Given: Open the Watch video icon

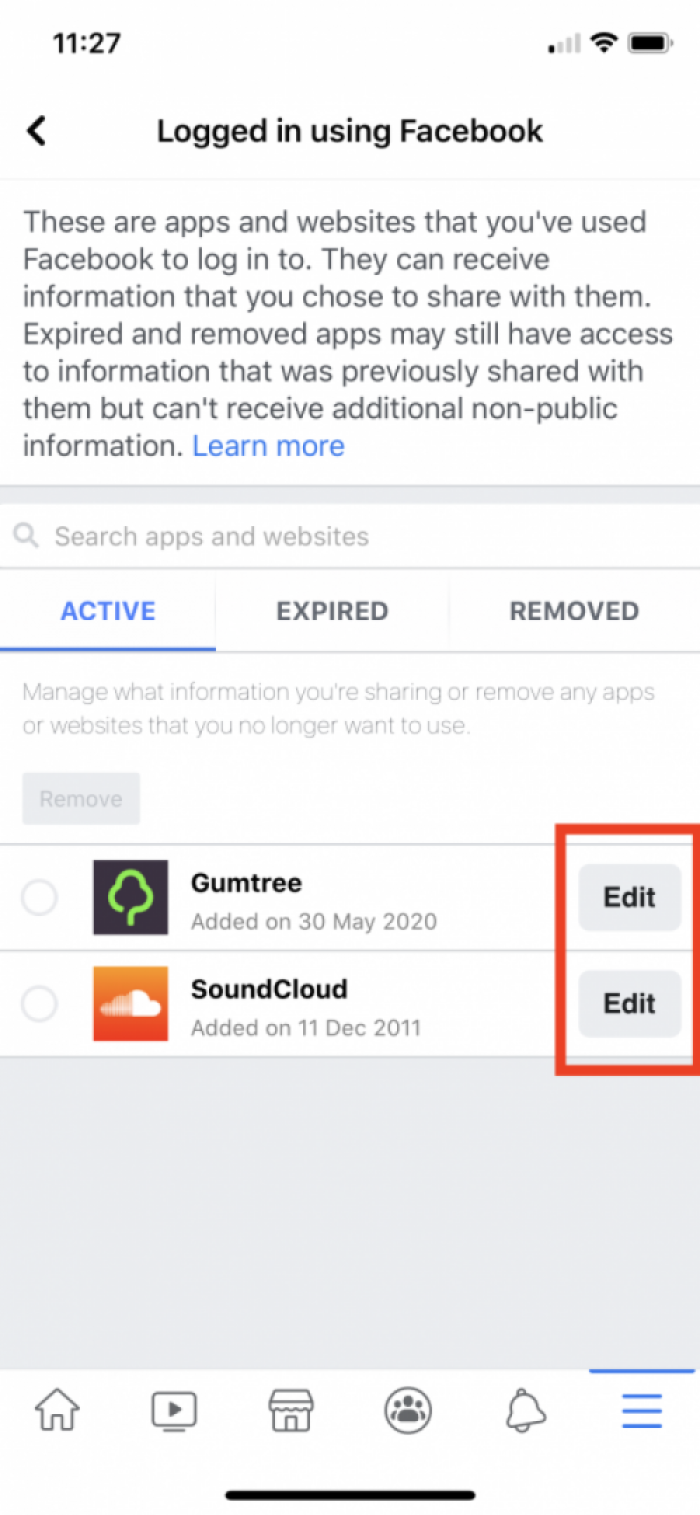Looking at the screenshot, I should click(173, 1409).
